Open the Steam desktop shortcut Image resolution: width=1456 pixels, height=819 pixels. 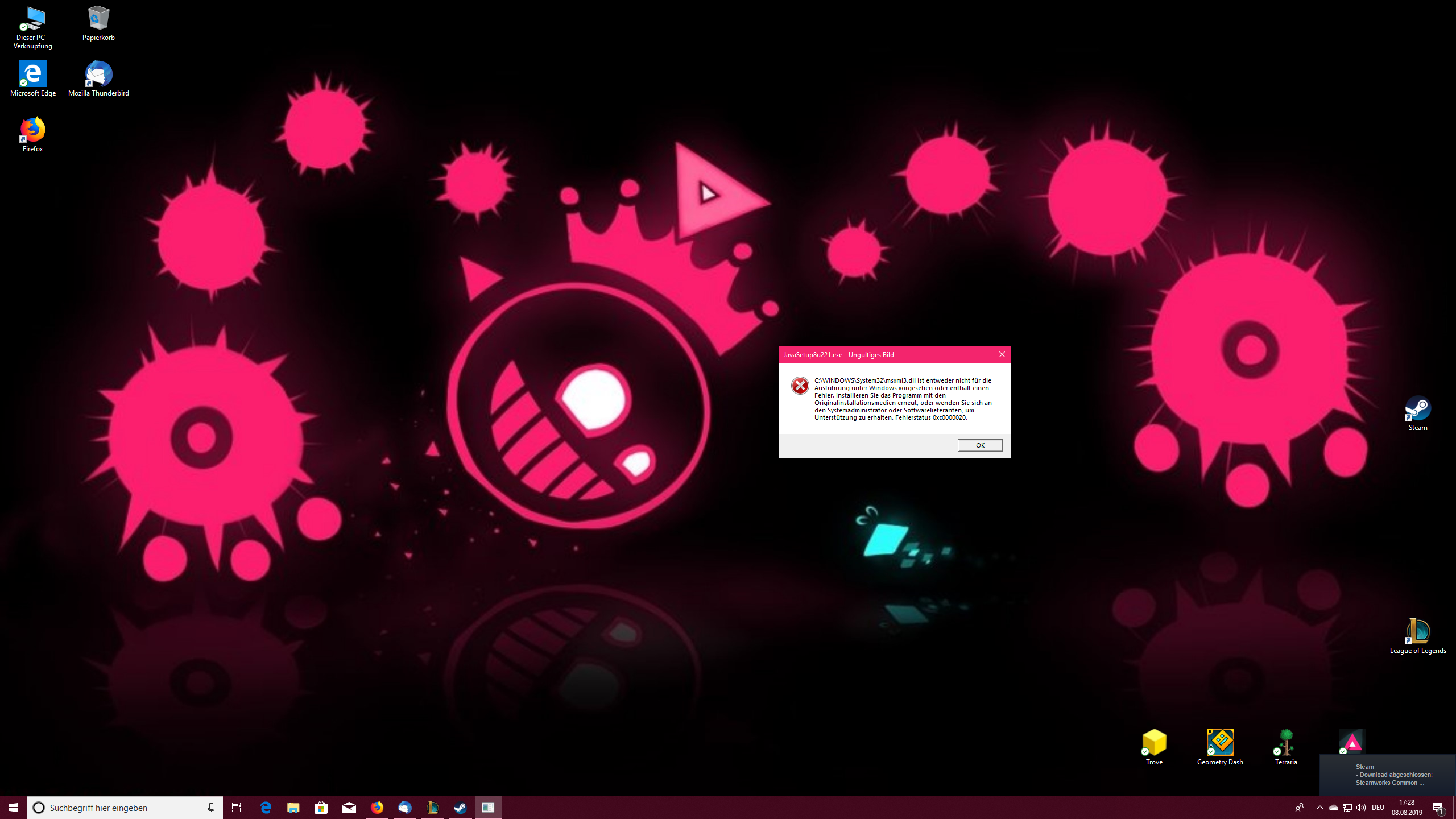(x=1417, y=409)
